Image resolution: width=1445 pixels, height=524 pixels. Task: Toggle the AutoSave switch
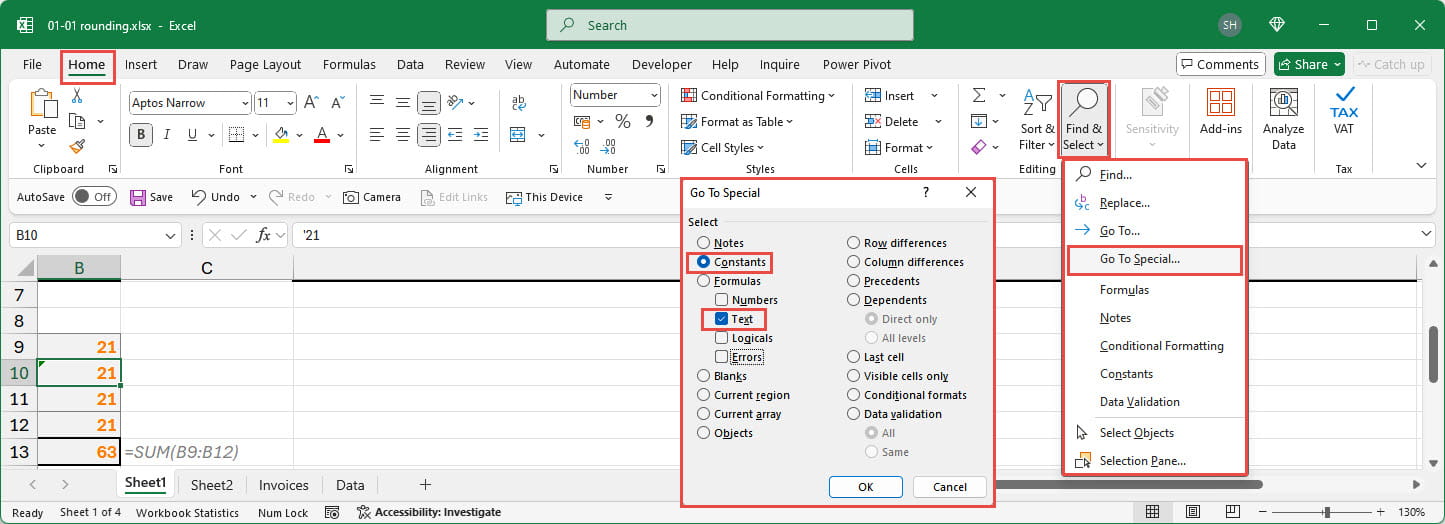coord(93,197)
